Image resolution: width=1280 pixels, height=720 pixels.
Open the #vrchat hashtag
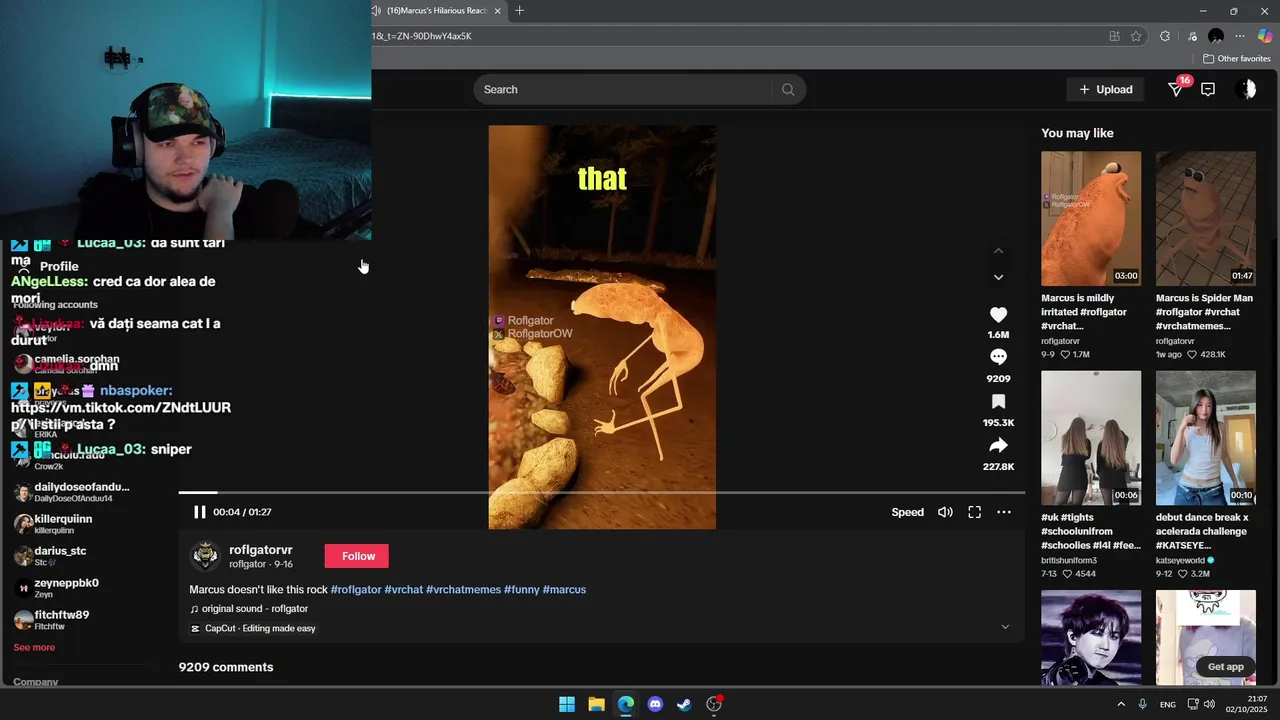(404, 590)
